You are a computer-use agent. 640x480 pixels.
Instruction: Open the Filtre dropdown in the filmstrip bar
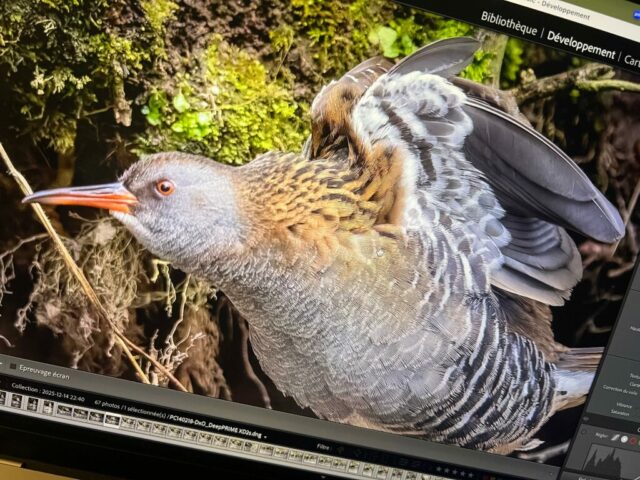click(323, 446)
